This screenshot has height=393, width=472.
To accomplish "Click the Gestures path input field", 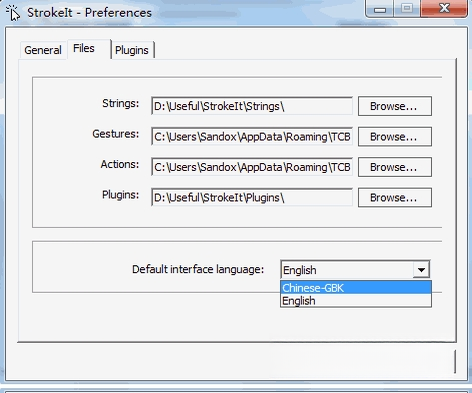I will (252, 137).
